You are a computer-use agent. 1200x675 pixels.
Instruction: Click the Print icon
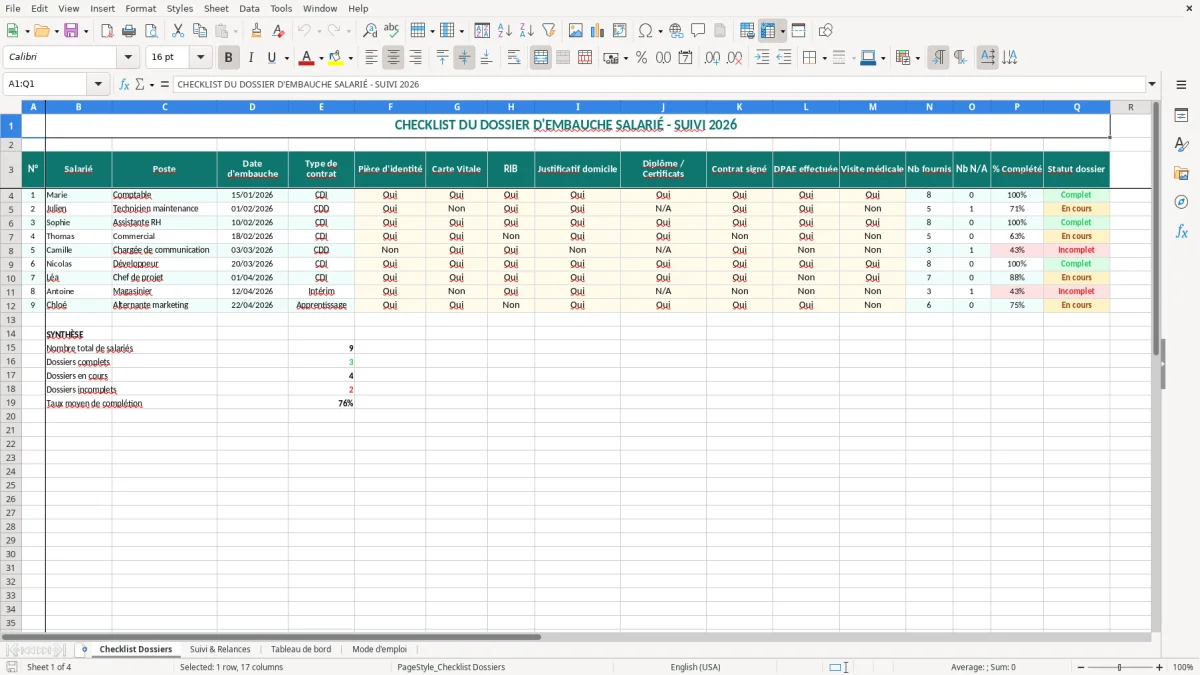click(x=129, y=31)
